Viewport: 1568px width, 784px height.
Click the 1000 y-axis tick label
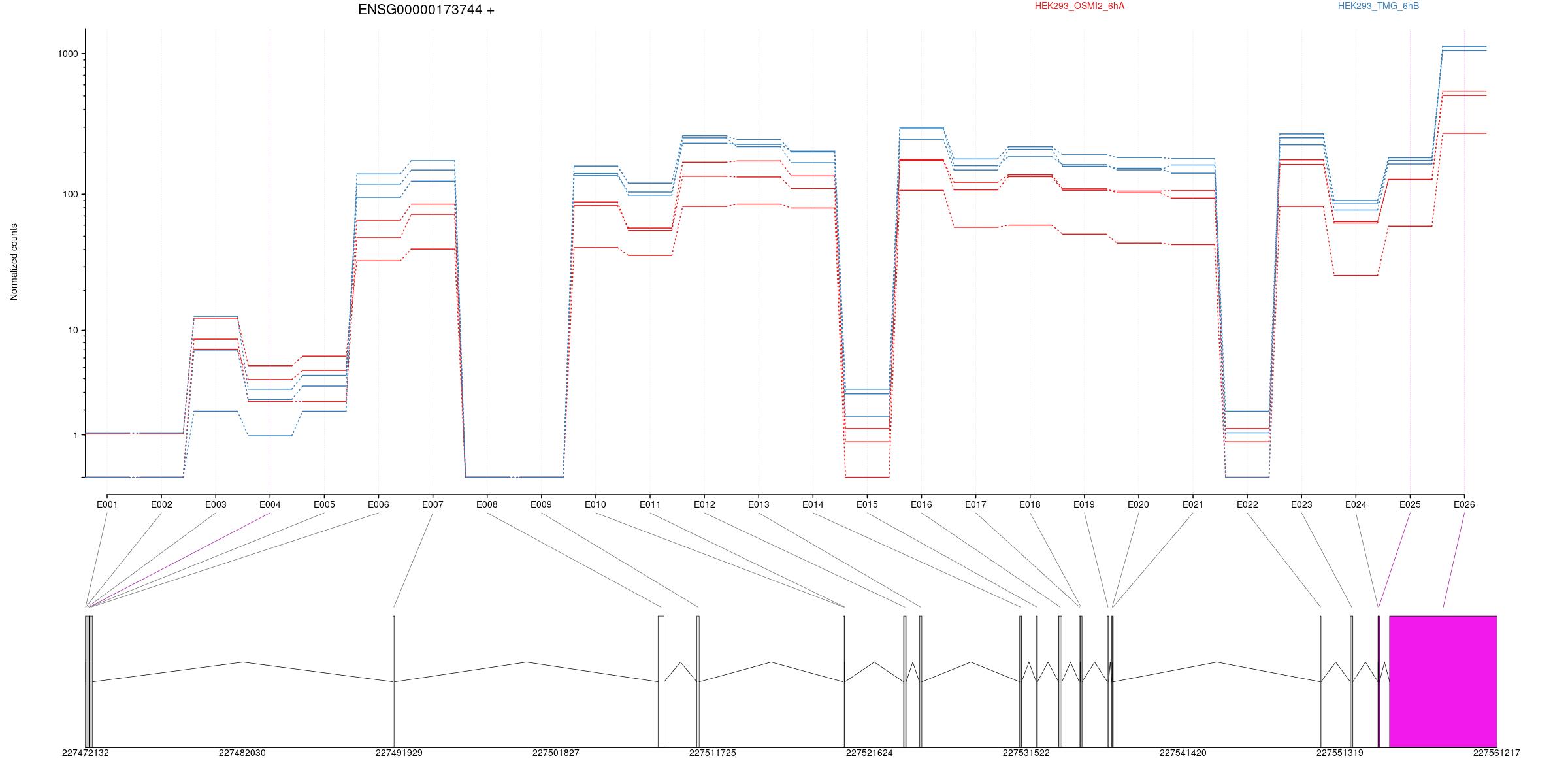[68, 54]
